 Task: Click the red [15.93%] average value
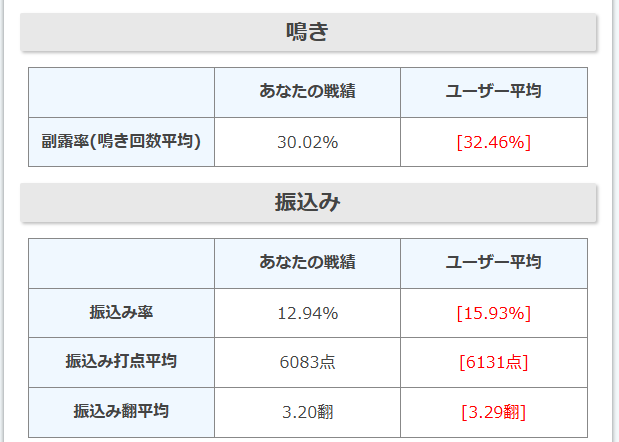pos(493,313)
